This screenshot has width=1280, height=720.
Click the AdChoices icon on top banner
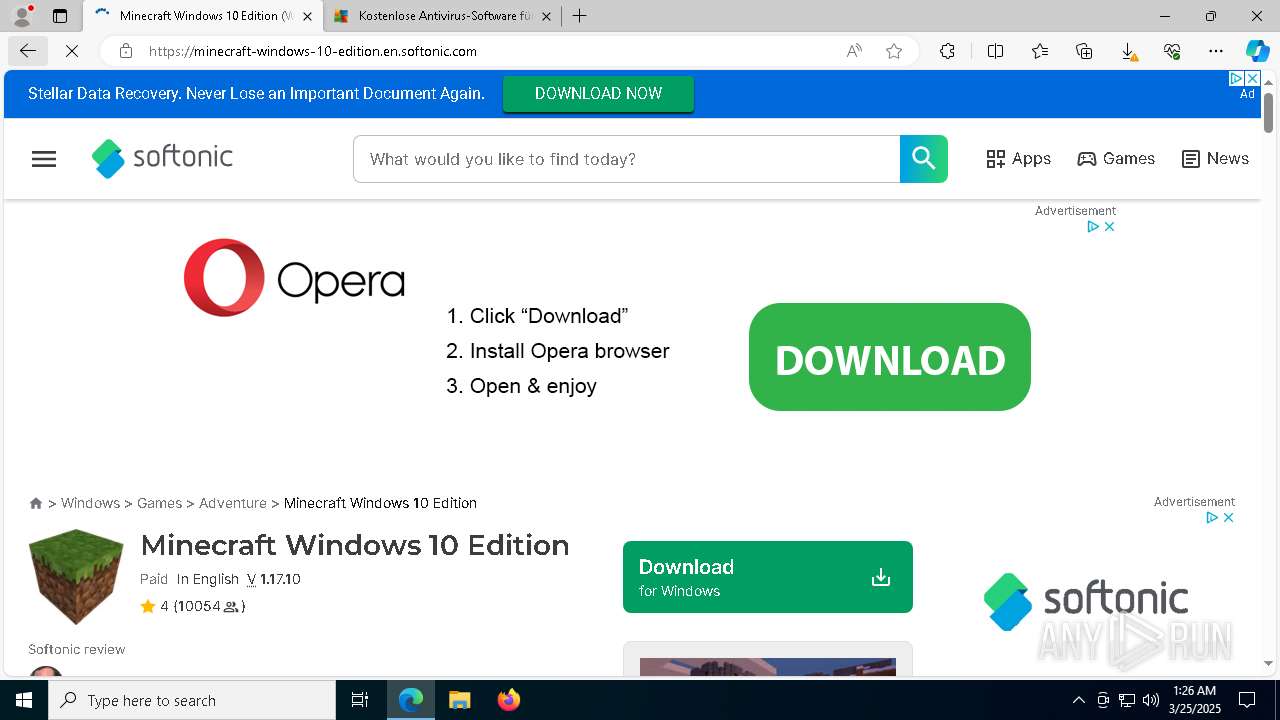(x=1236, y=78)
